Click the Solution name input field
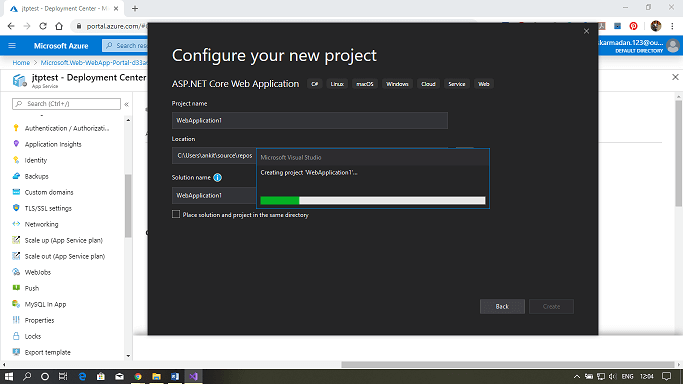 tap(214, 195)
